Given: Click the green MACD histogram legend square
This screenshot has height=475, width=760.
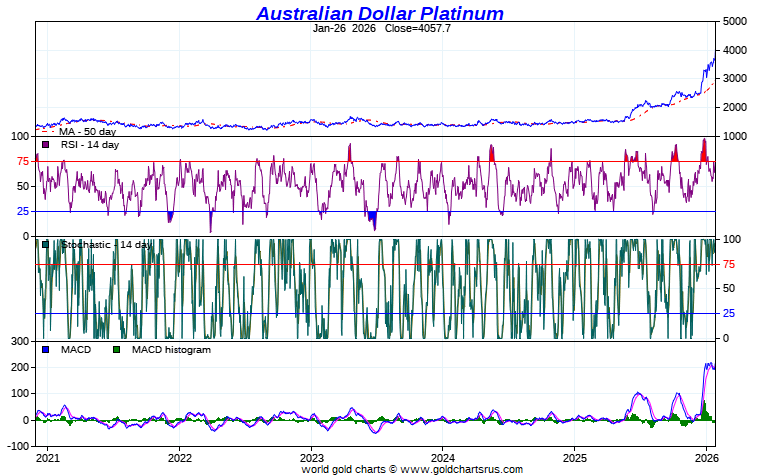Looking at the screenshot, I should (116, 349).
